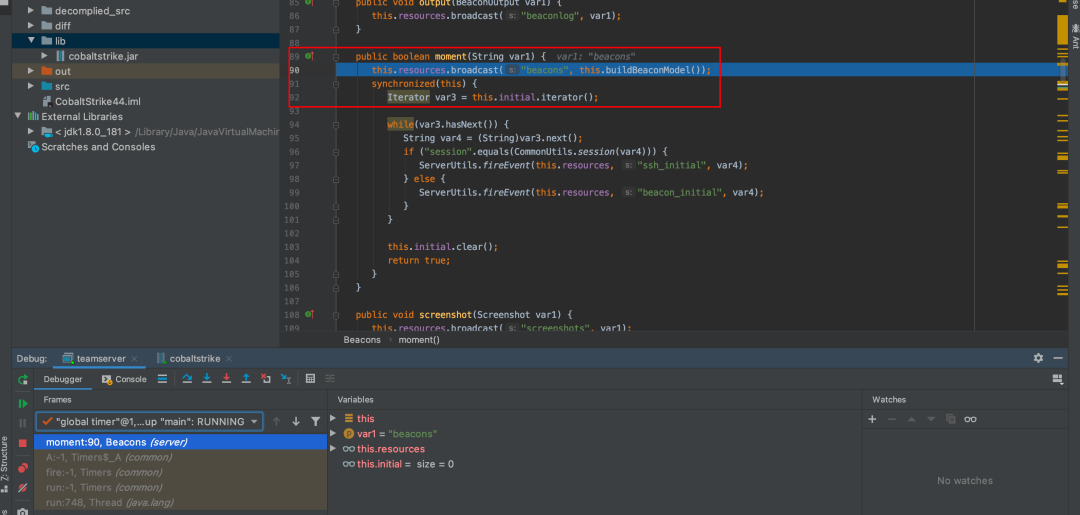This screenshot has height=515, width=1080.
Task: Open the thread selector dropdown
Action: click(149, 421)
